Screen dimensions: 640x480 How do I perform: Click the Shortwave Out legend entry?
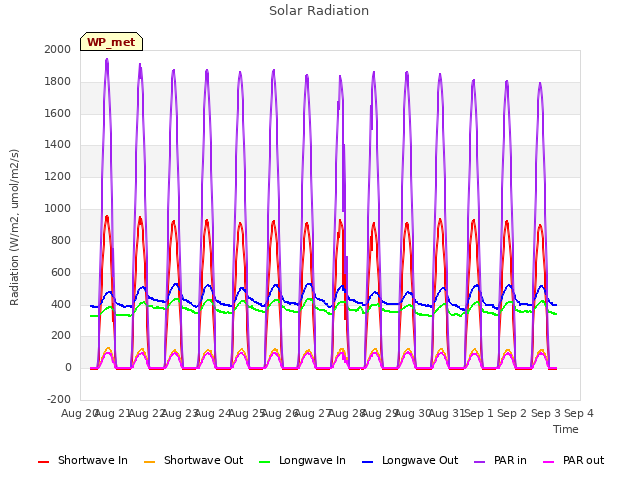click(x=193, y=460)
